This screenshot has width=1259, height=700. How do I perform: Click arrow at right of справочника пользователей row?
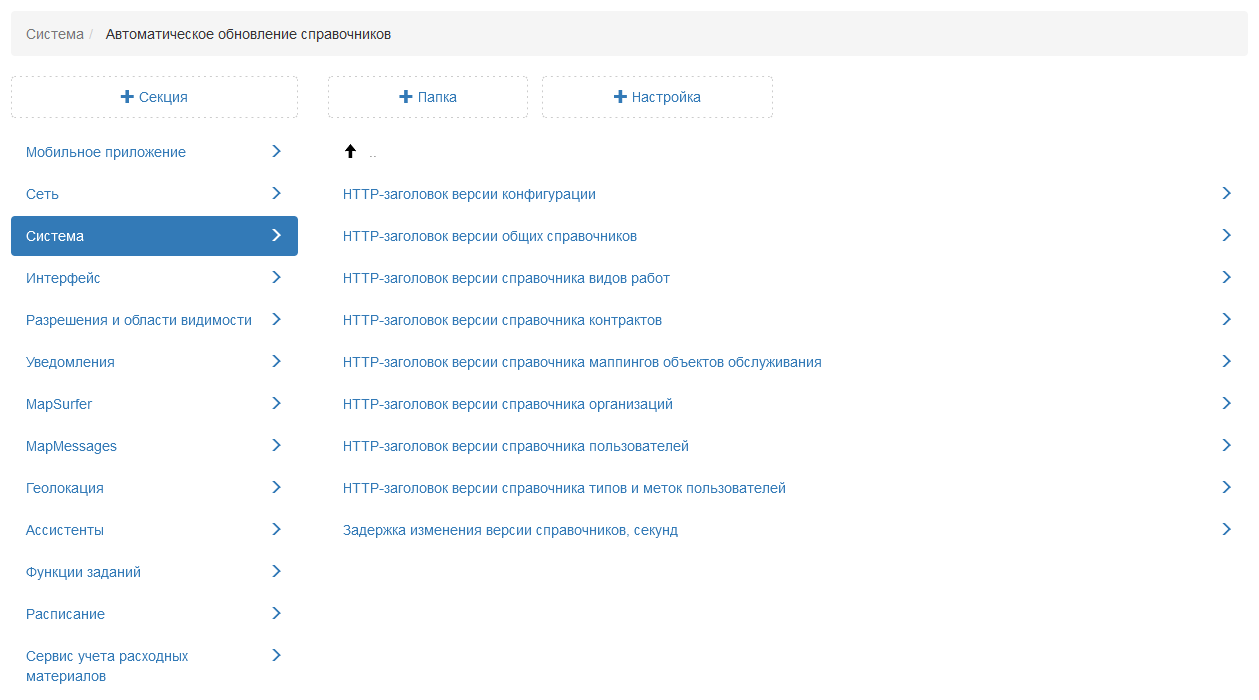click(1227, 445)
